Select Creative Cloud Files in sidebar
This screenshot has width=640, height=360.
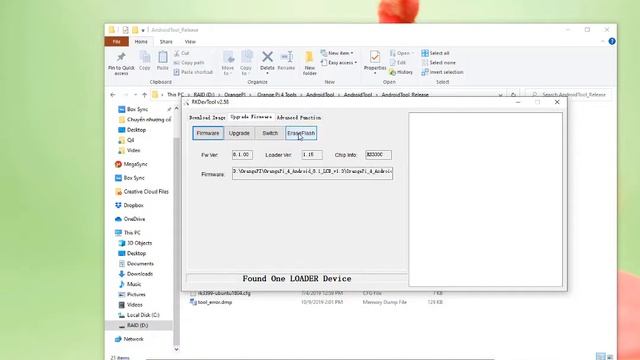[142, 191]
